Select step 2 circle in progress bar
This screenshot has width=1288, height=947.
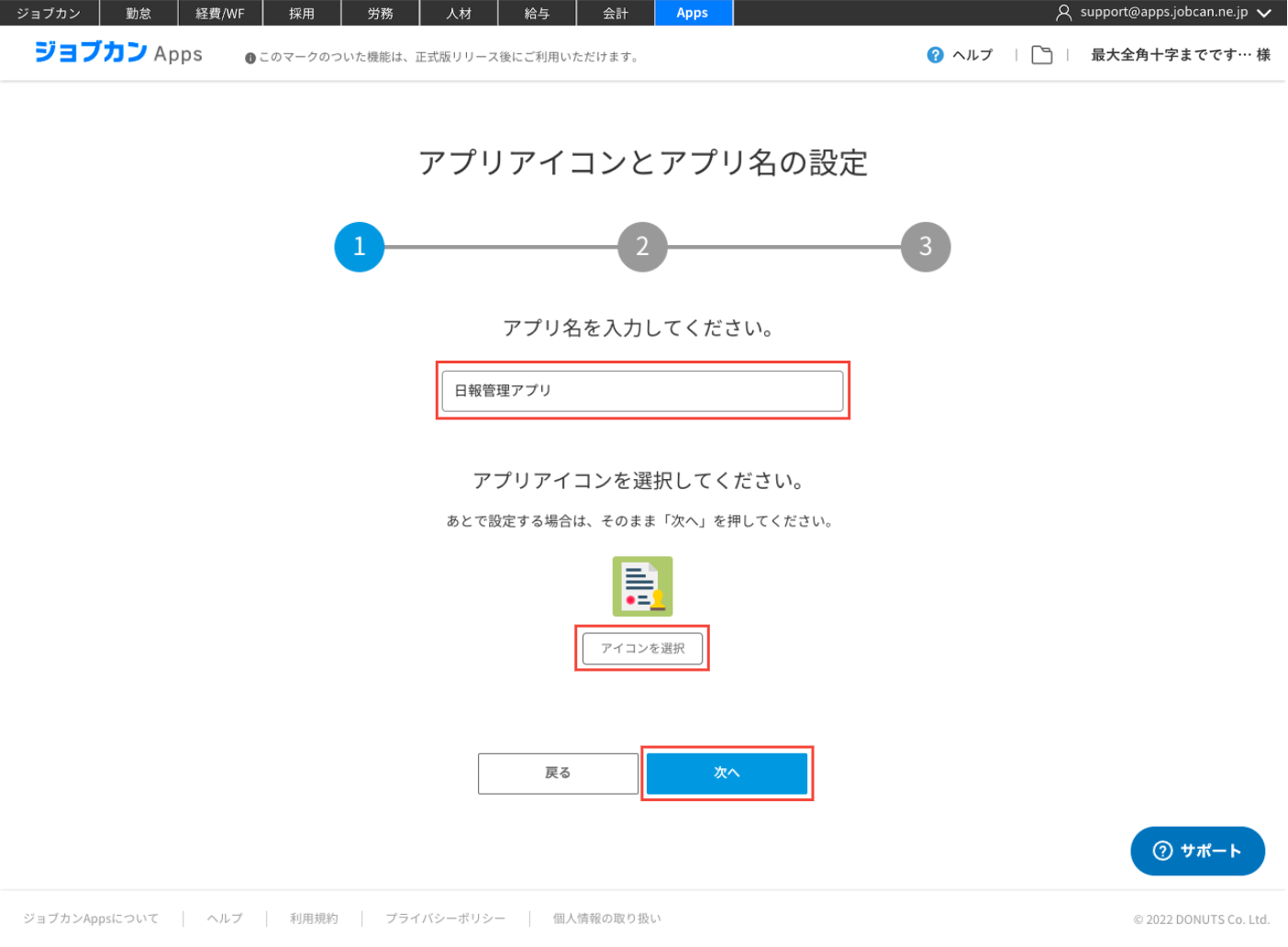pyautogui.click(x=642, y=247)
